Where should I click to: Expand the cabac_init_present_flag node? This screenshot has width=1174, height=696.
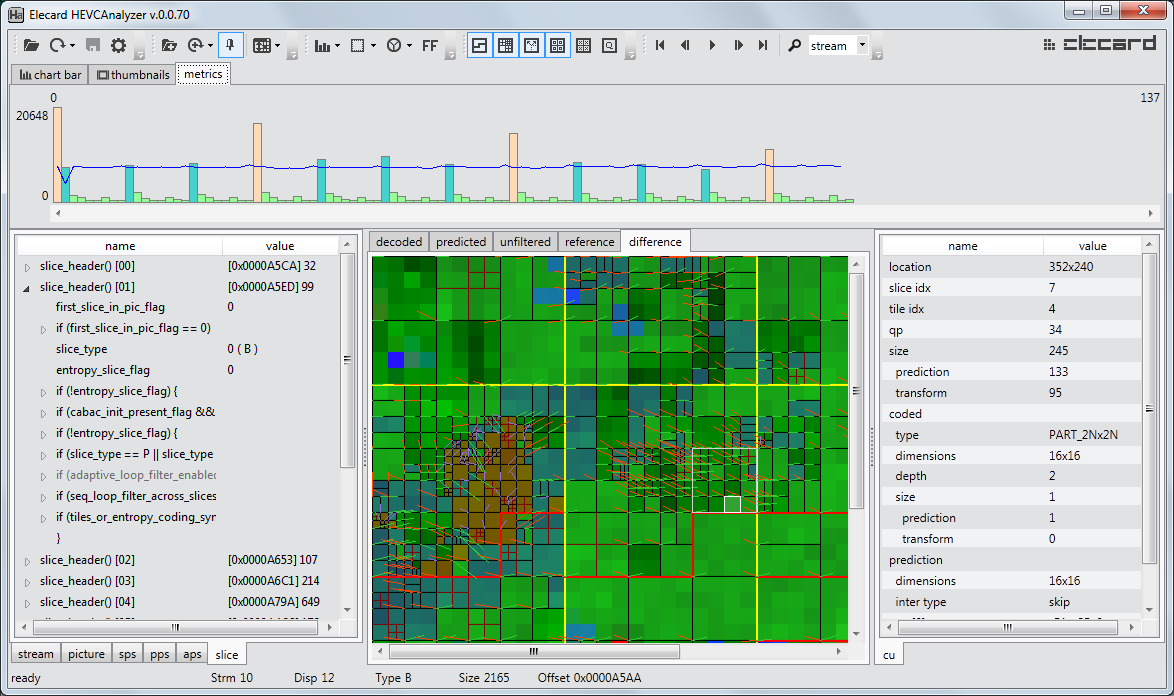pyautogui.click(x=43, y=413)
